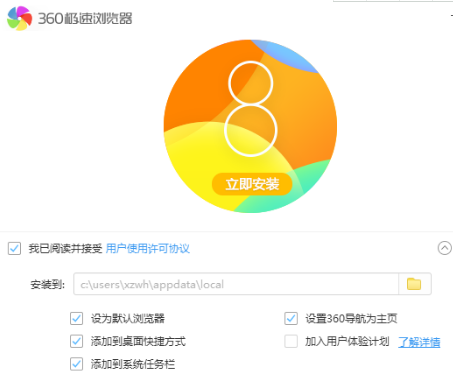This screenshot has width=453, height=371.
Task: Click the install path input field
Action: (236, 284)
